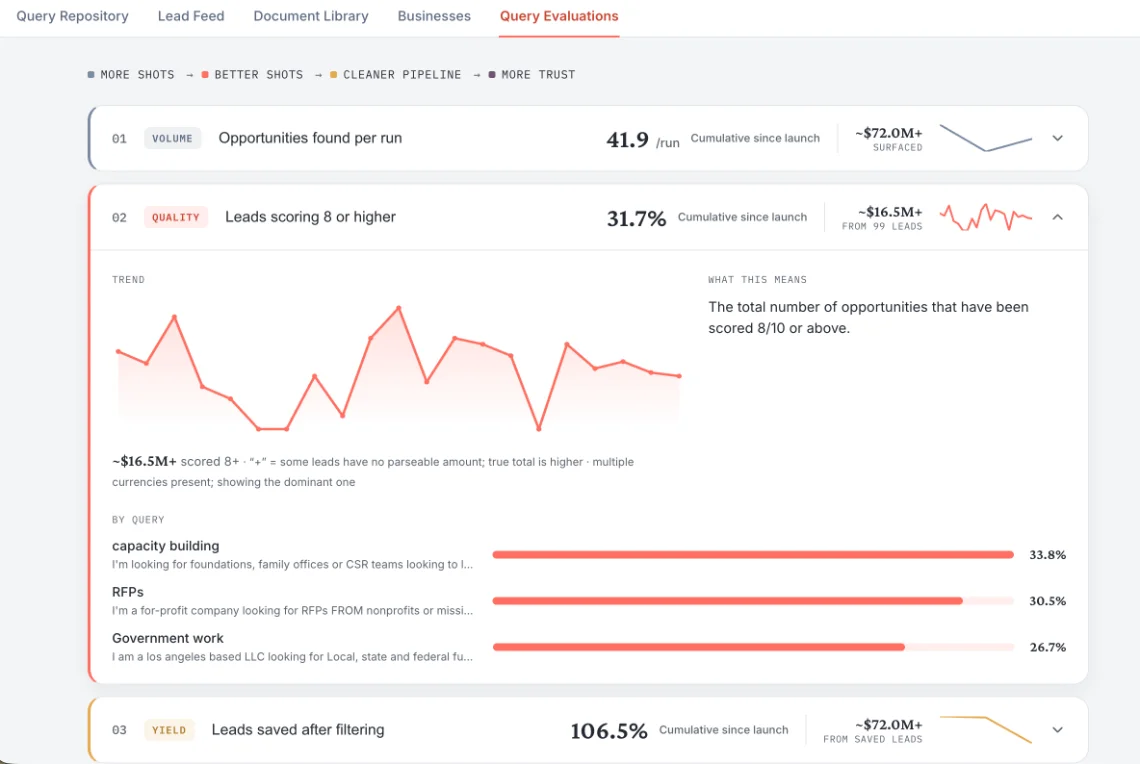Select the Query Evaluations tab
Viewport: 1140px width, 764px height.
(559, 16)
